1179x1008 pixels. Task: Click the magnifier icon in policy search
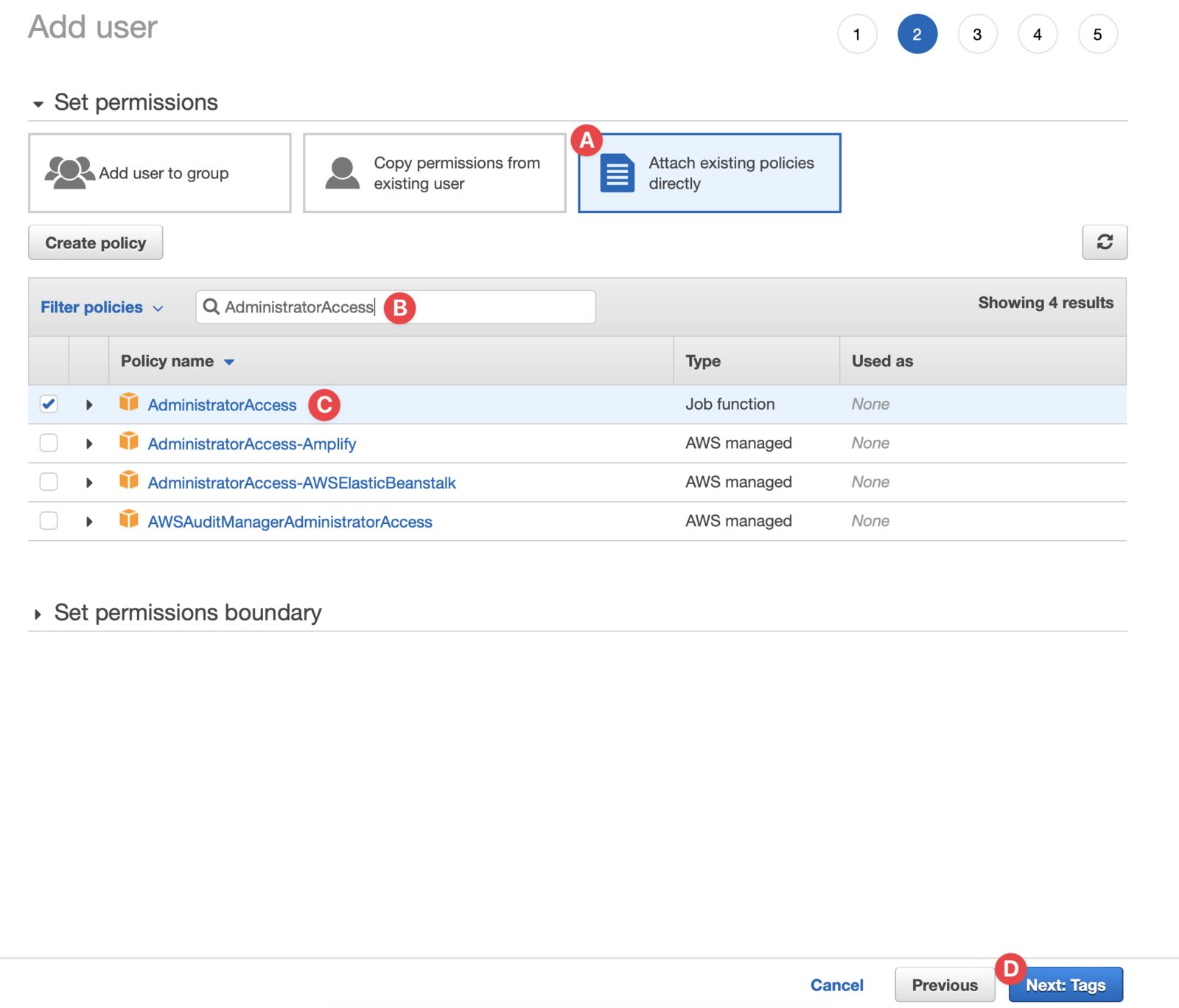coord(211,307)
